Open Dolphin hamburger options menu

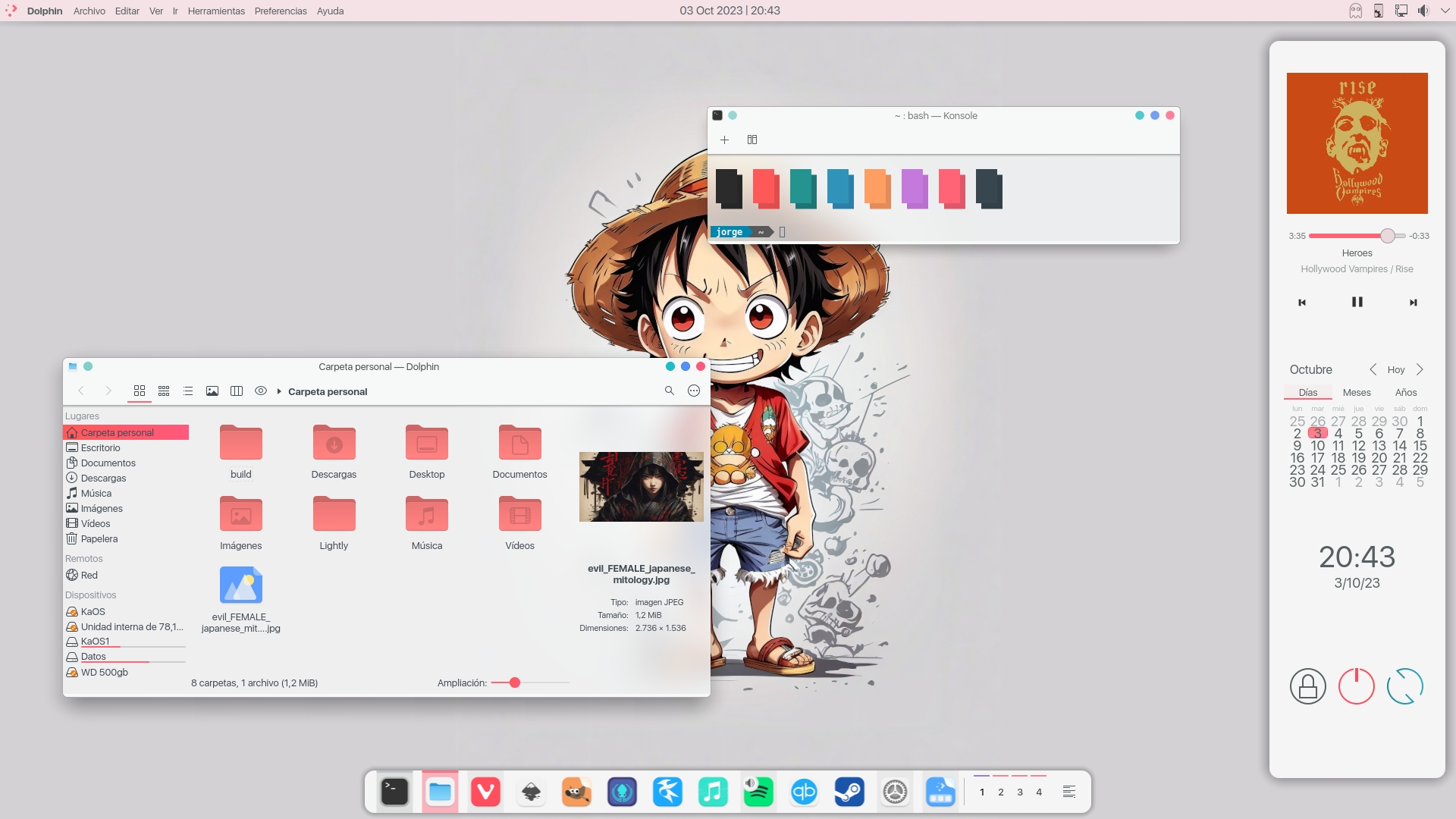pyautogui.click(x=694, y=391)
